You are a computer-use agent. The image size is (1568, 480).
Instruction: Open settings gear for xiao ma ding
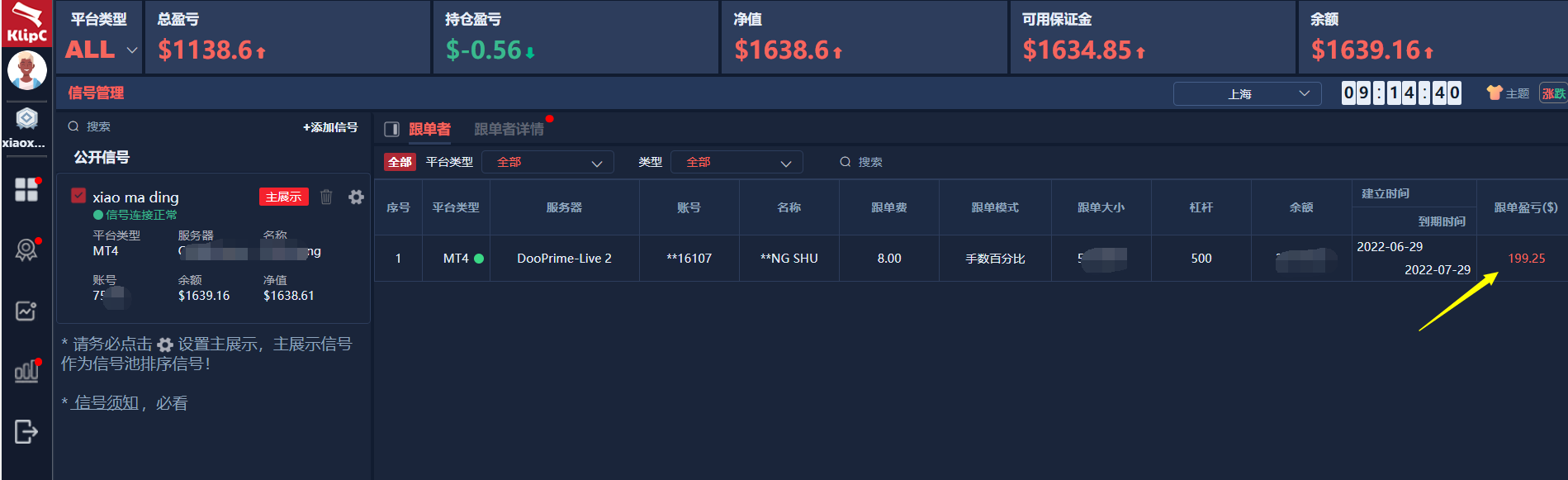coord(356,197)
